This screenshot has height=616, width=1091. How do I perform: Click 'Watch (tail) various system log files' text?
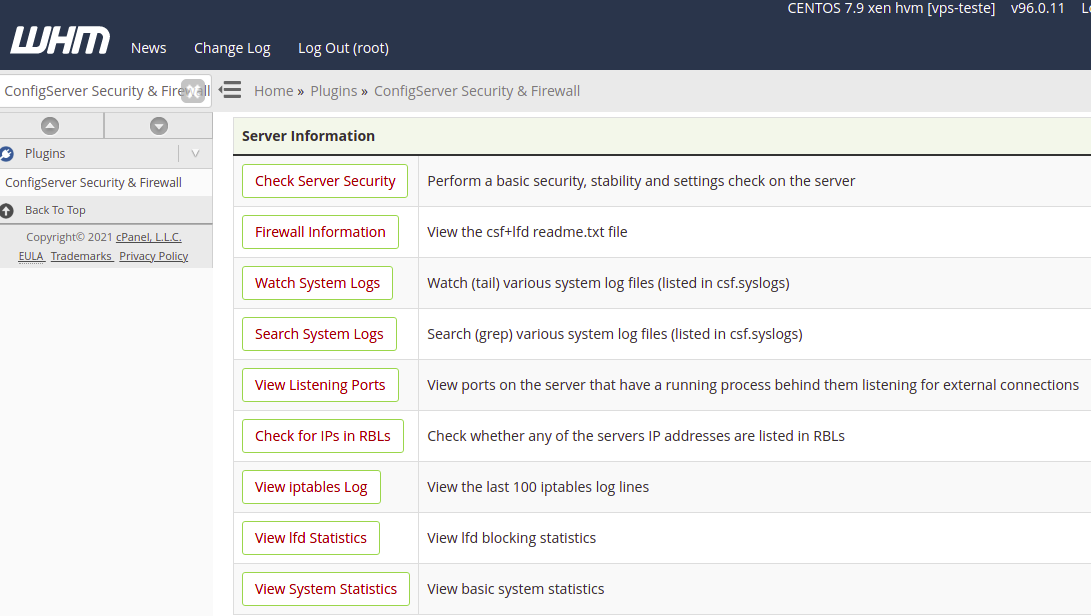pos(608,283)
